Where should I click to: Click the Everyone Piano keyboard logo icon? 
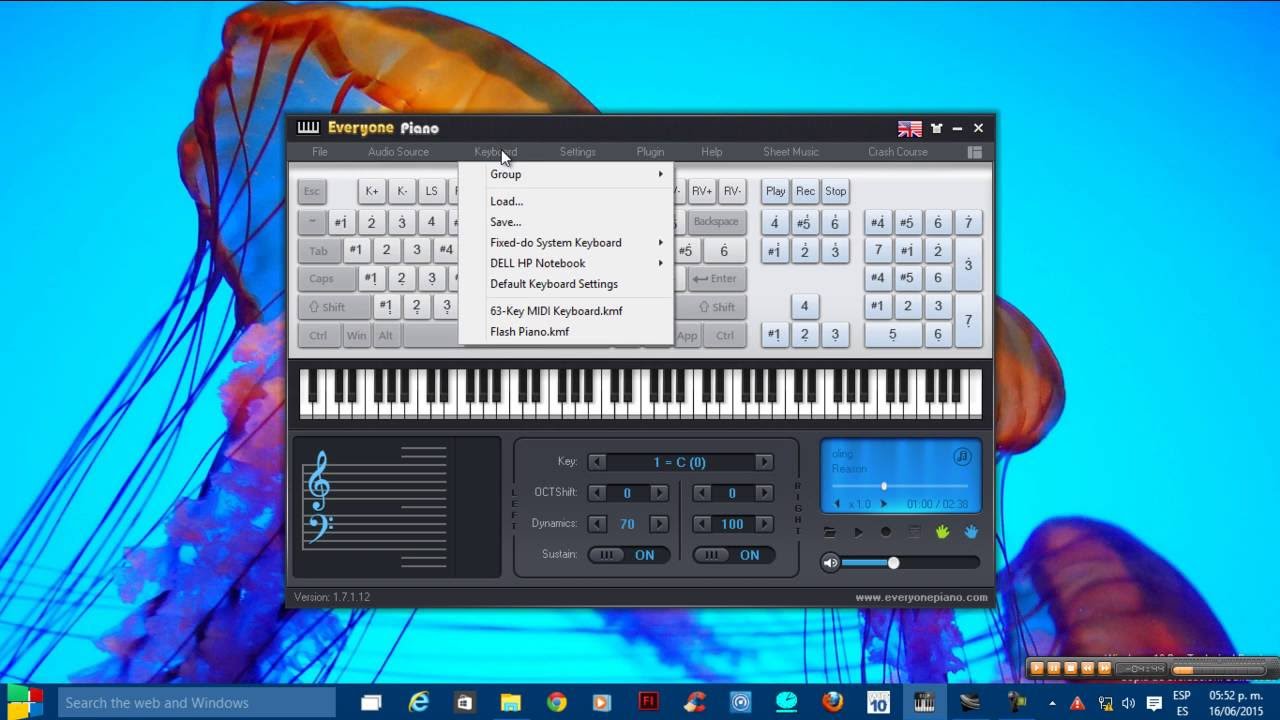pyautogui.click(x=308, y=127)
